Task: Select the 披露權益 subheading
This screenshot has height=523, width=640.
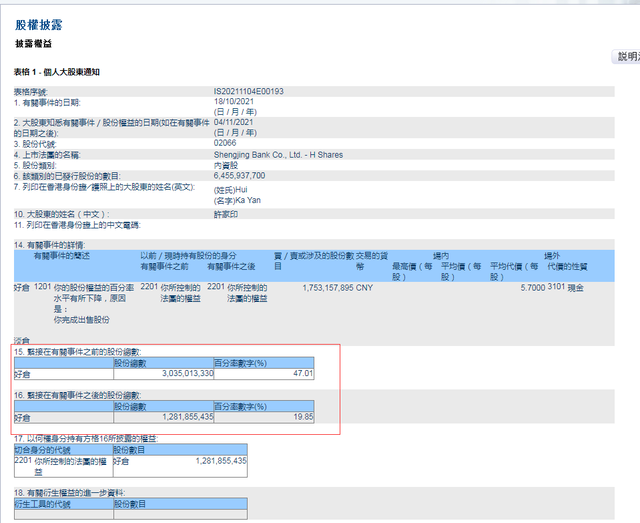Action: click(x=33, y=44)
